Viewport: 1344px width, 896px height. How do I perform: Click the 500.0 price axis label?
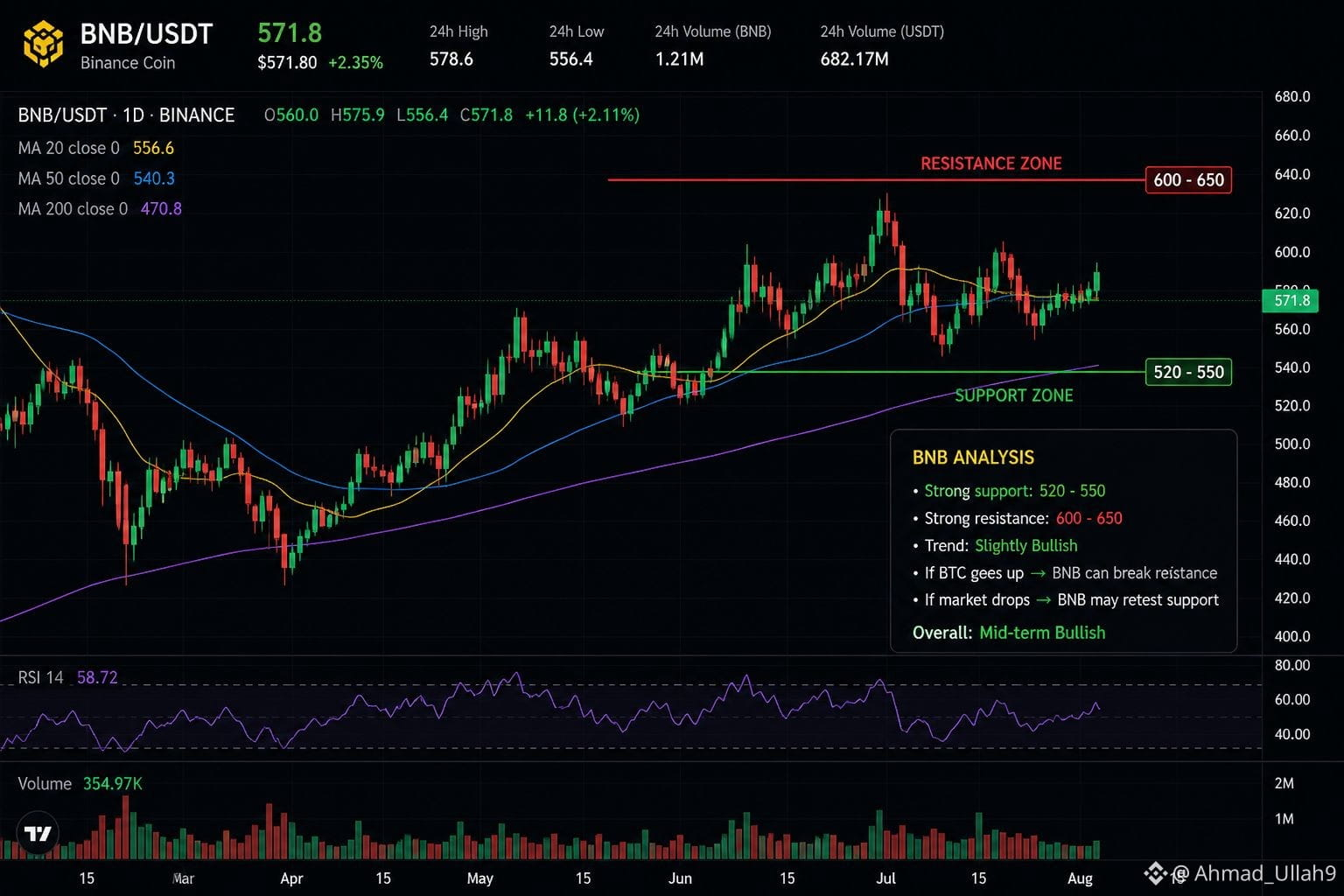(1292, 444)
